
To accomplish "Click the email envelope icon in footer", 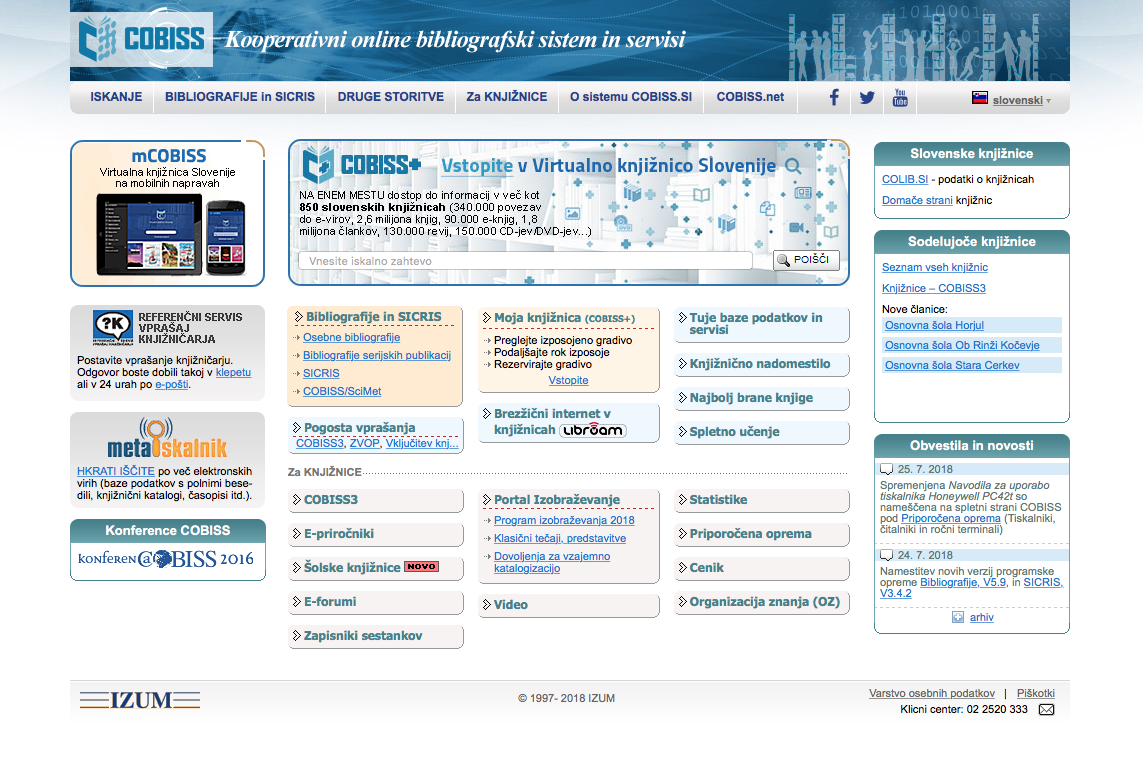I will (x=1046, y=710).
